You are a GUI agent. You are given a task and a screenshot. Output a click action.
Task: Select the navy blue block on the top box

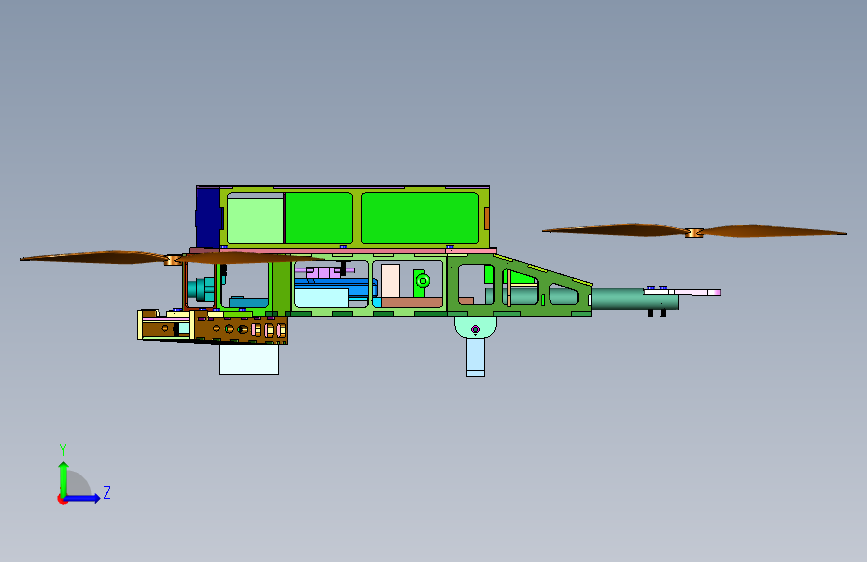pyautogui.click(x=208, y=217)
